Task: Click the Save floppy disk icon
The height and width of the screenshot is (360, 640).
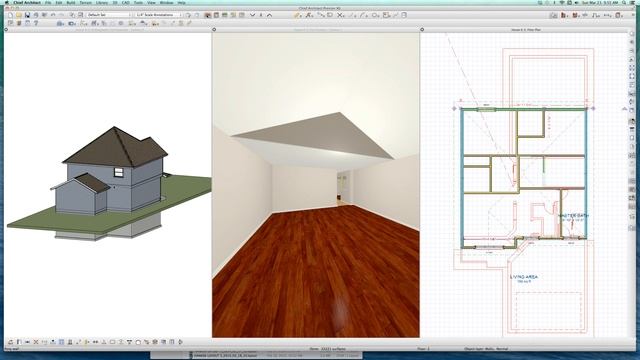Action: coord(27,15)
